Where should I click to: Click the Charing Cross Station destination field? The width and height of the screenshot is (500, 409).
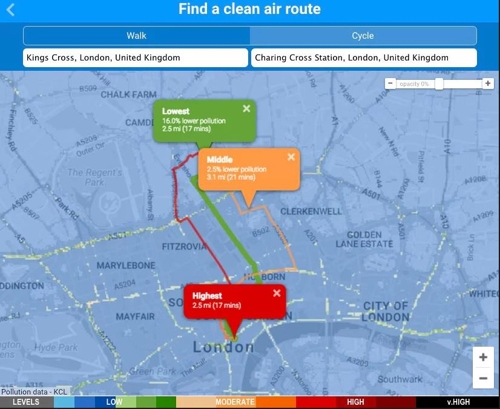(x=364, y=58)
